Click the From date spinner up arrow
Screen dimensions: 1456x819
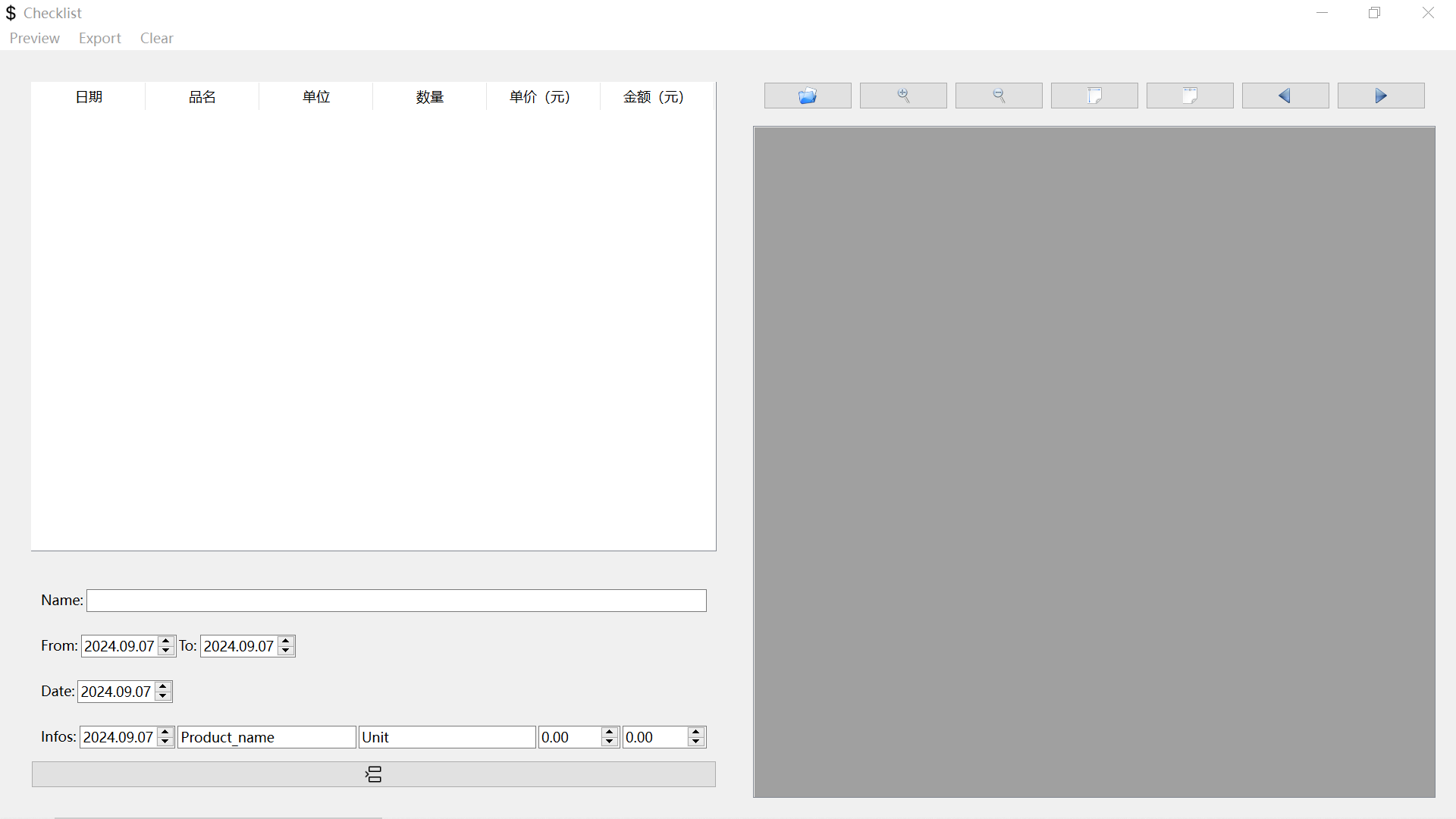[167, 640]
